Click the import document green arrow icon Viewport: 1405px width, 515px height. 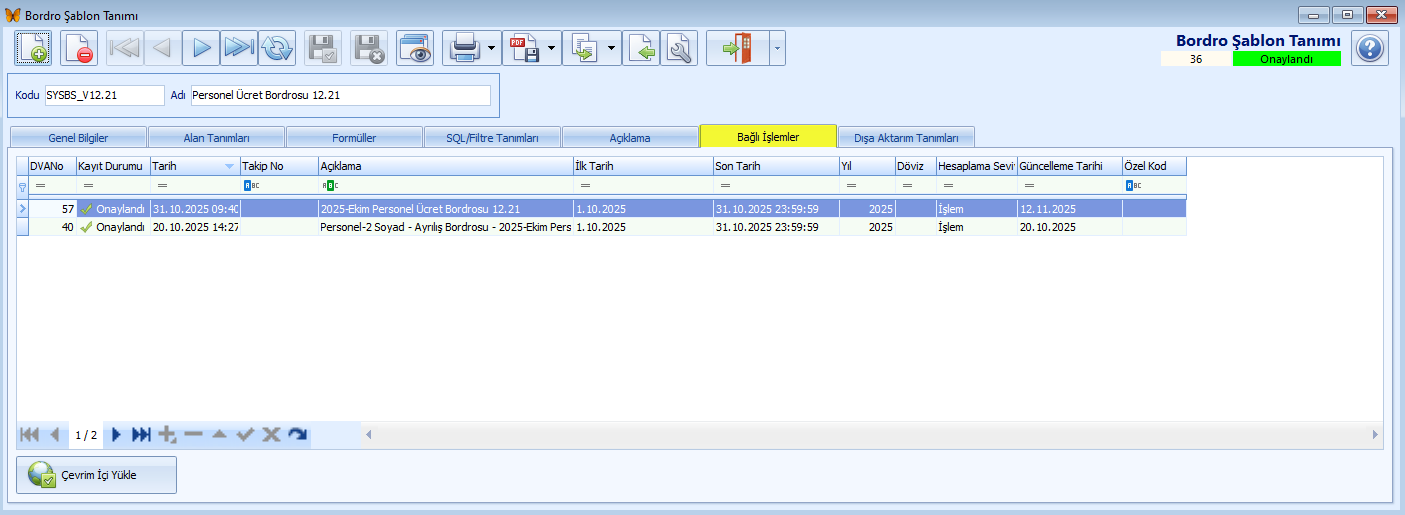click(x=641, y=48)
